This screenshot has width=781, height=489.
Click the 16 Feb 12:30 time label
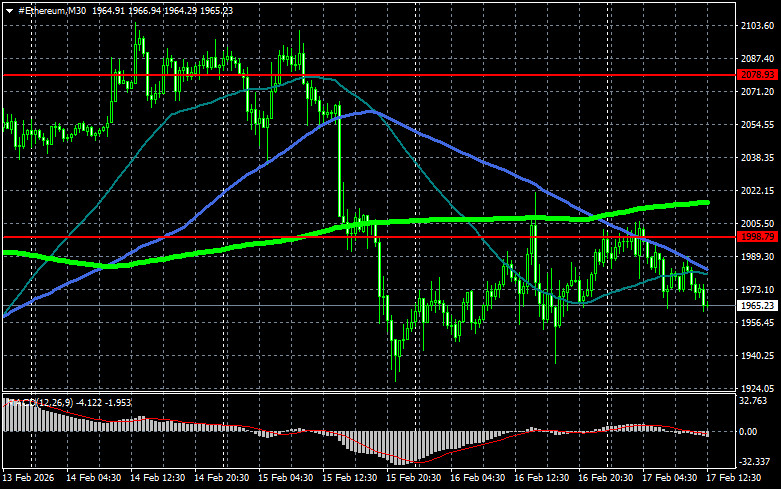pos(541,478)
